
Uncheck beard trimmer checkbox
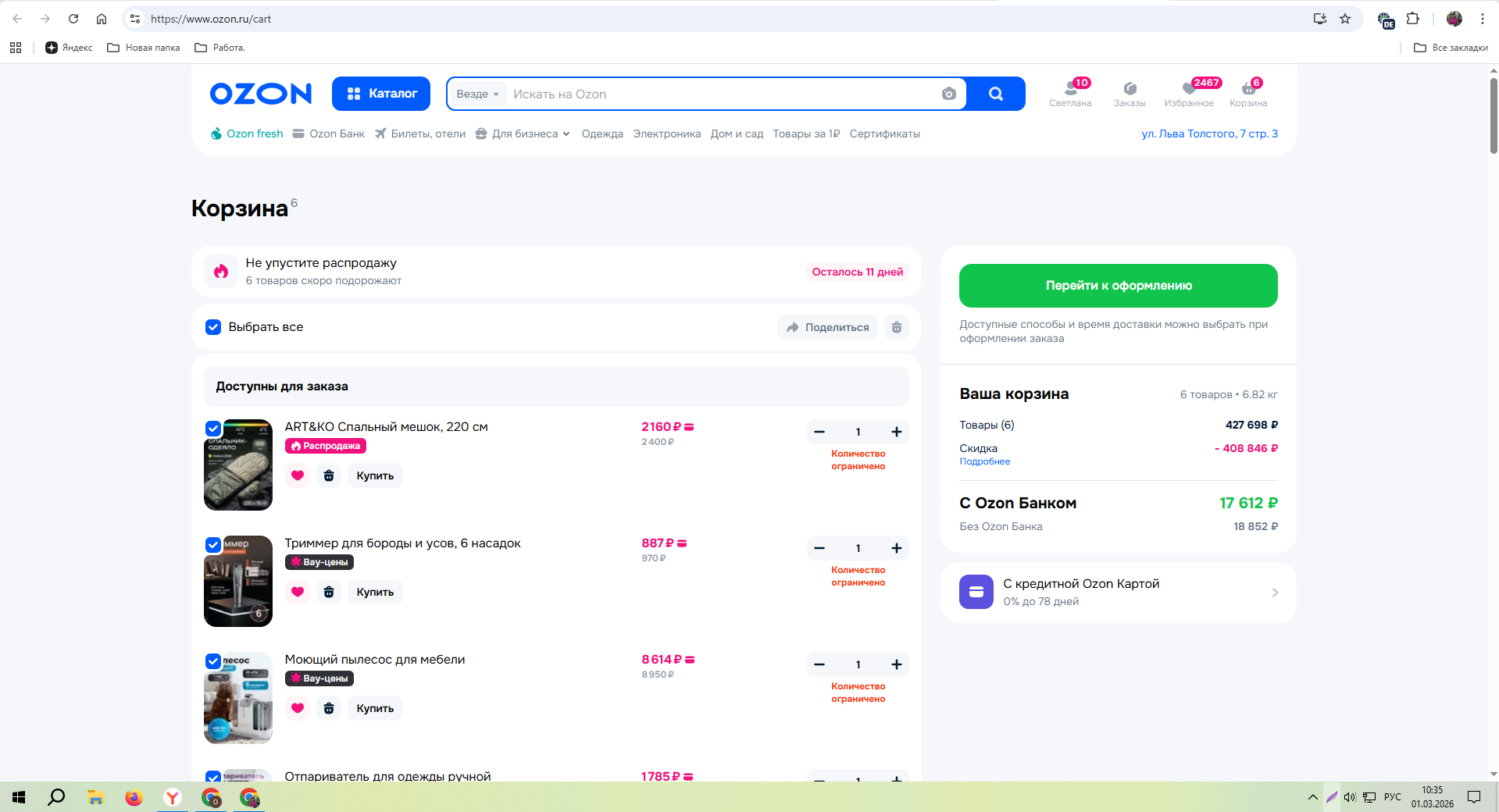pos(213,545)
